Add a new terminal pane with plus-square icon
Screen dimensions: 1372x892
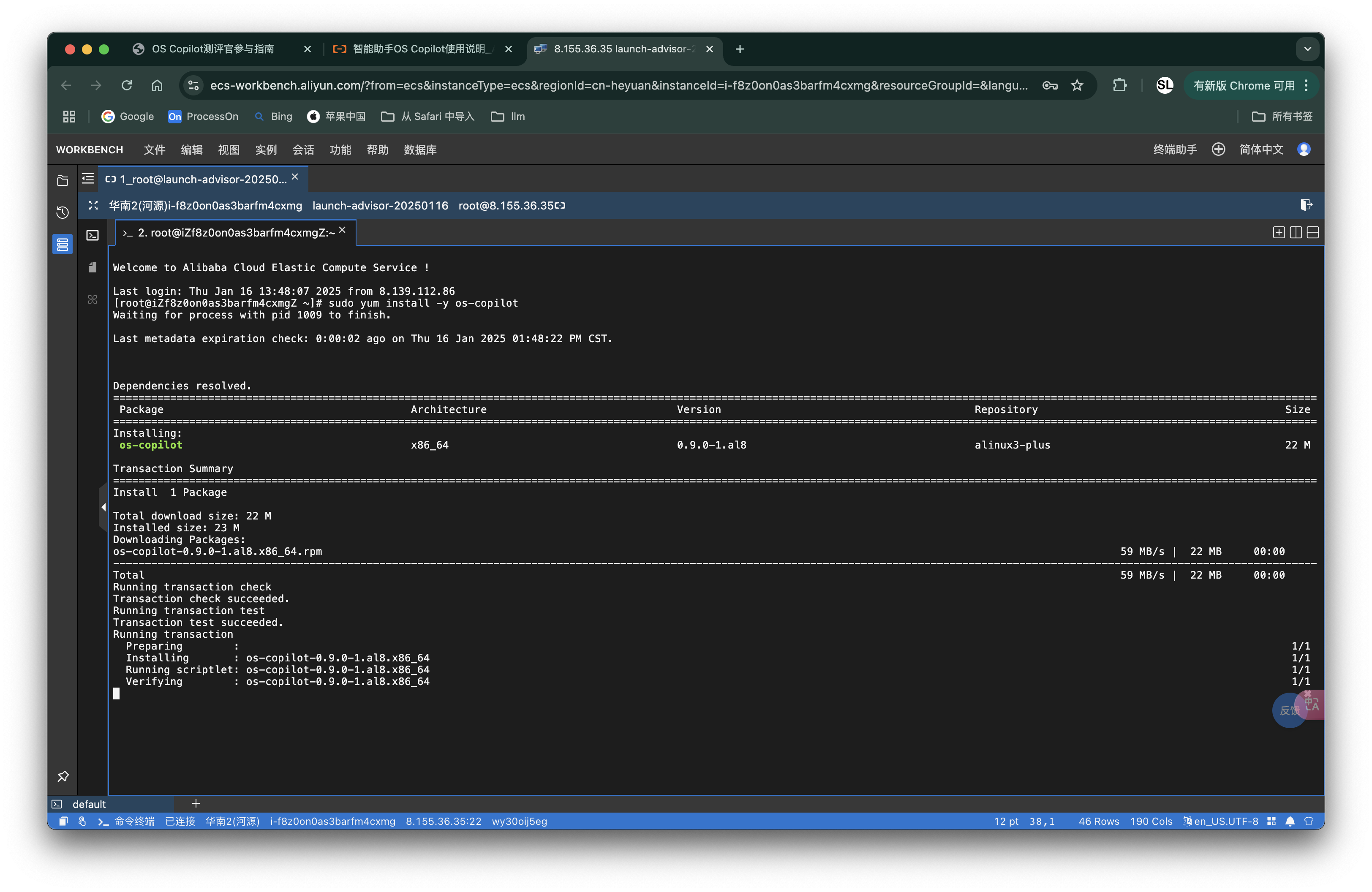pos(1279,232)
